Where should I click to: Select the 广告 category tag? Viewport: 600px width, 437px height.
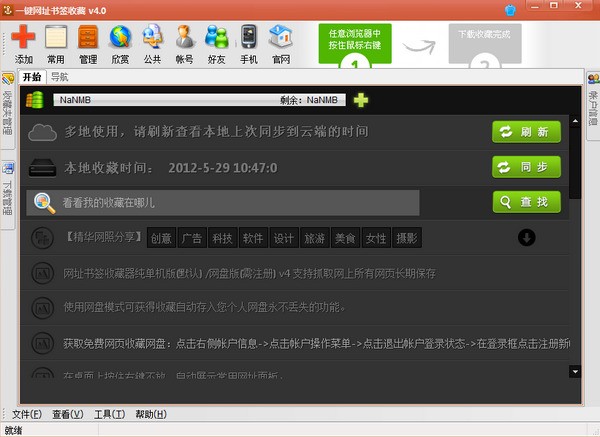pyautogui.click(x=192, y=238)
